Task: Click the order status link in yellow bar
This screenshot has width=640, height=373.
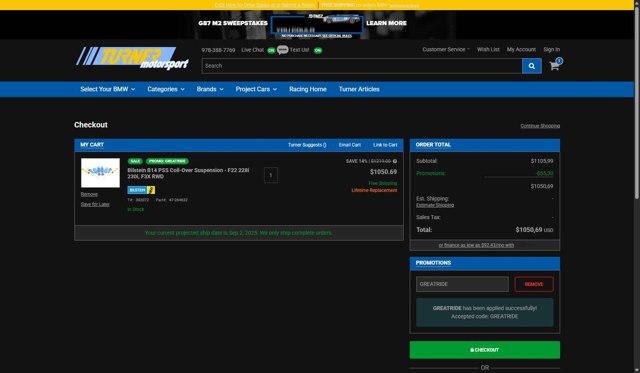Action: coord(265,5)
